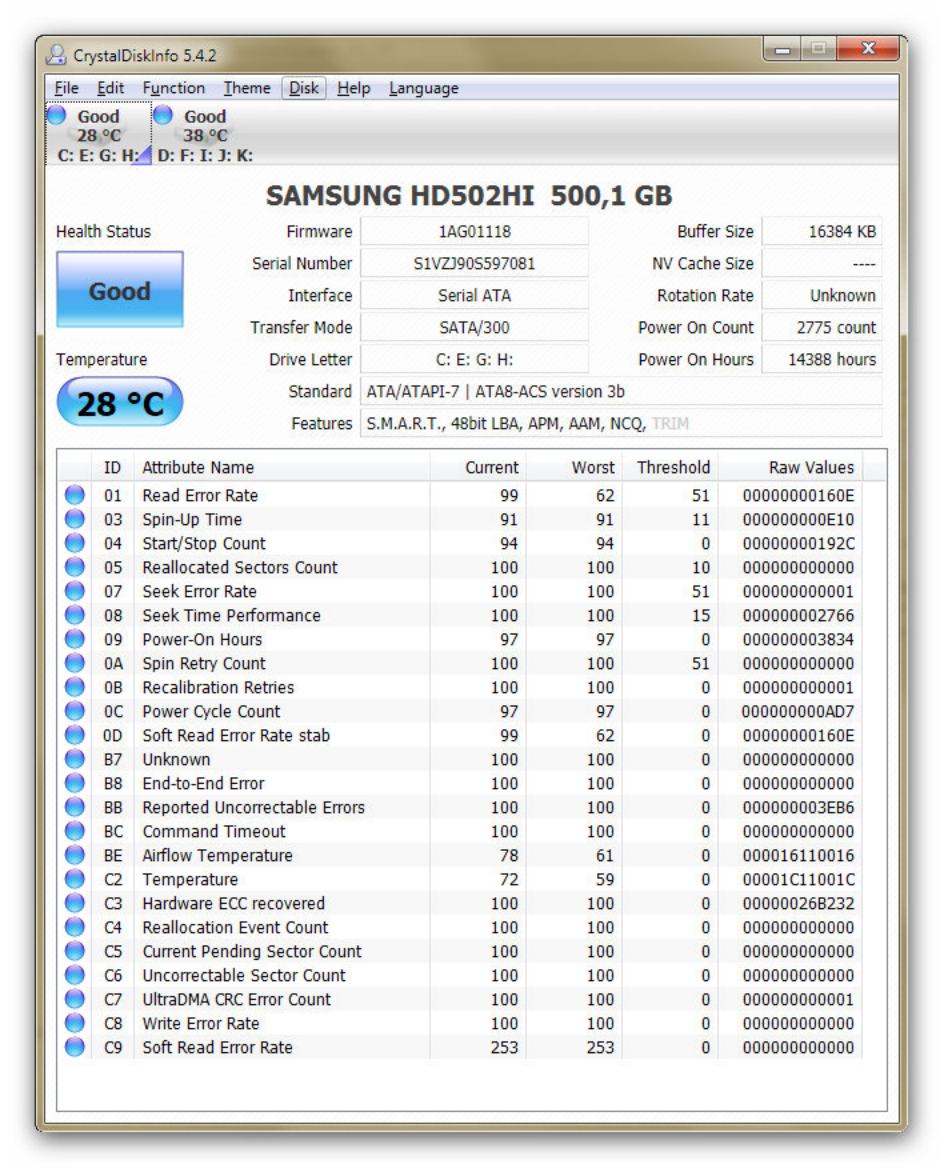The image size is (944, 1168).
Task: Click the blue Good health status button
Action: 119,290
